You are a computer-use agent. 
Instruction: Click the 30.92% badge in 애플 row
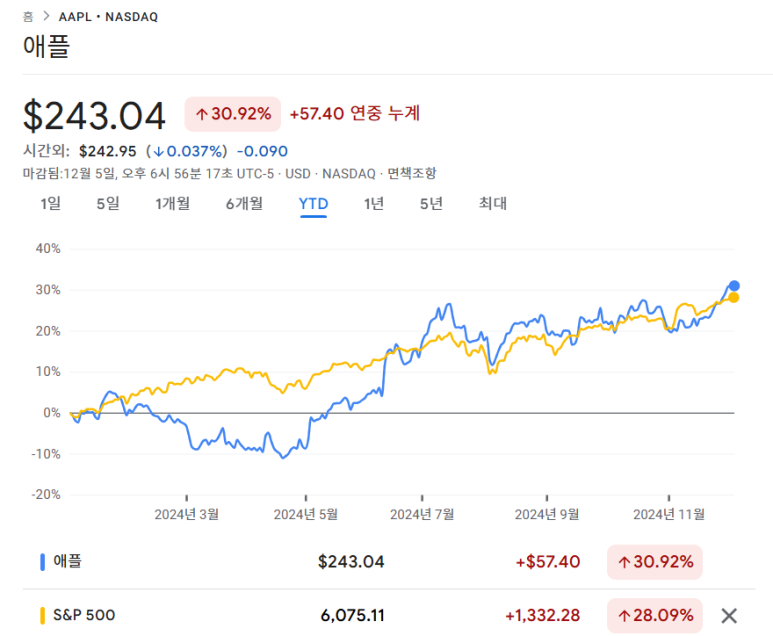tap(655, 562)
